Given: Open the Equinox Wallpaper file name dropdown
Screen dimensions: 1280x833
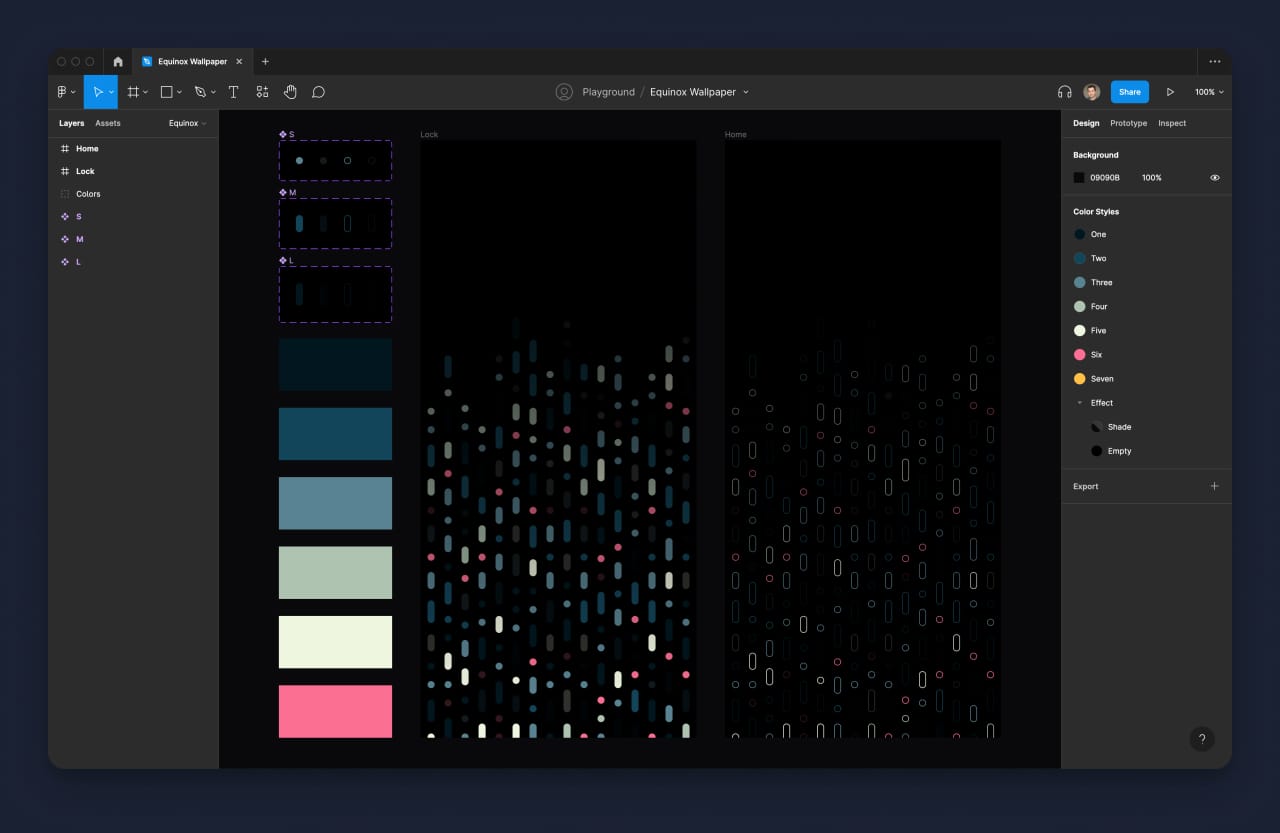Looking at the screenshot, I should (x=745, y=91).
